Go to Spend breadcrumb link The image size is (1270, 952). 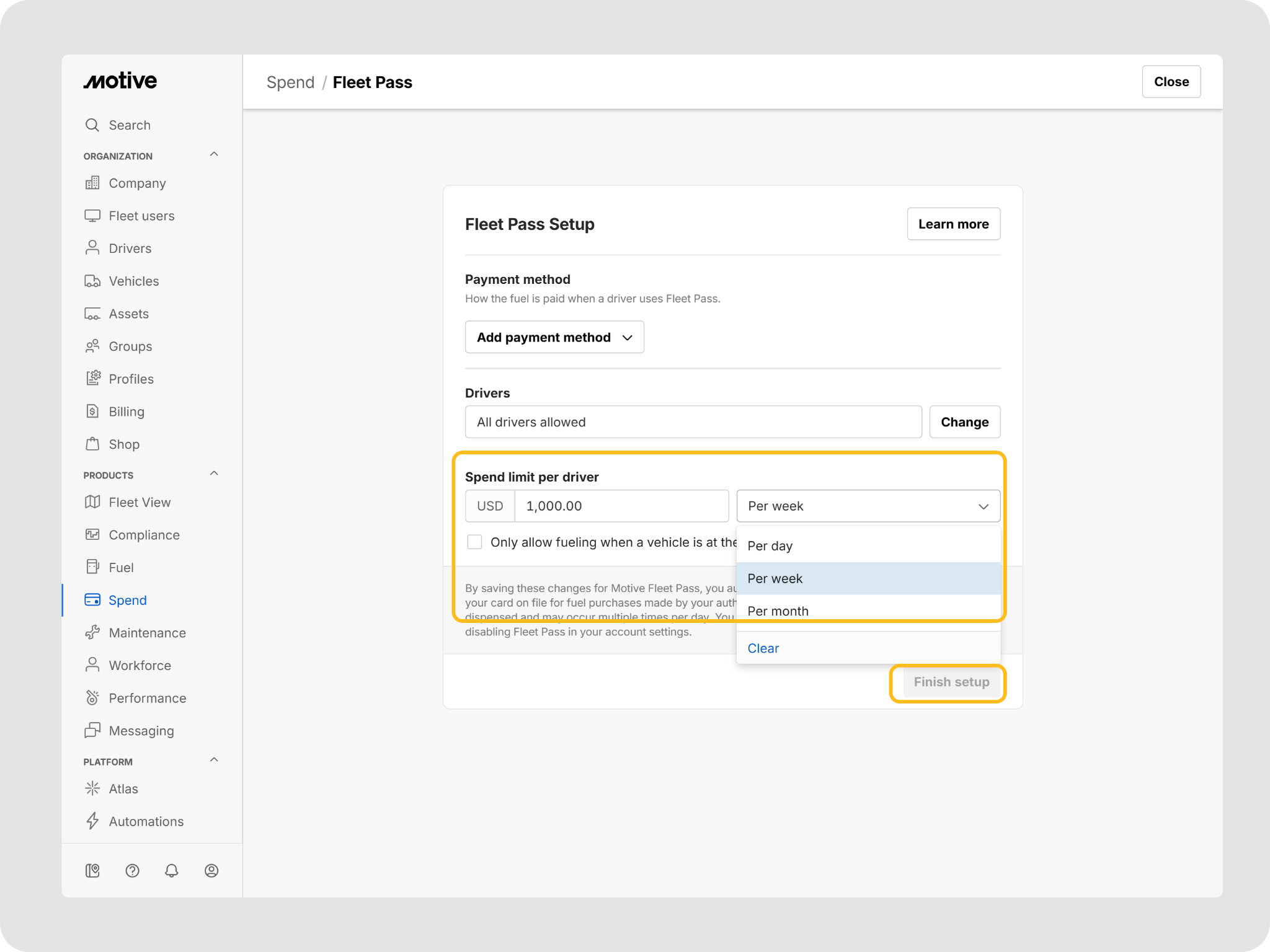coord(291,82)
